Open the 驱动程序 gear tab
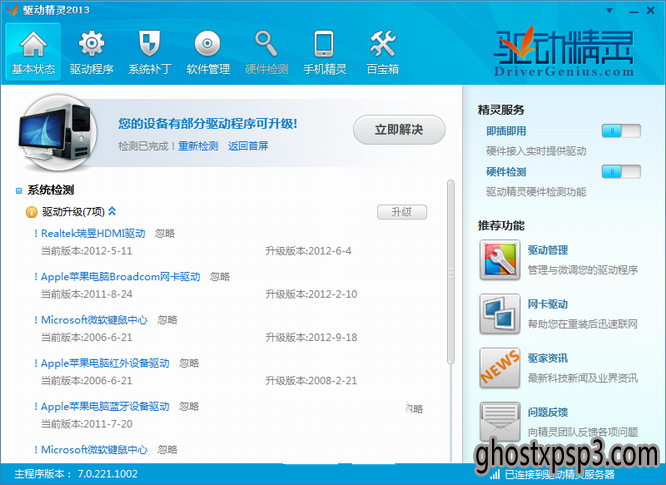 (91, 52)
